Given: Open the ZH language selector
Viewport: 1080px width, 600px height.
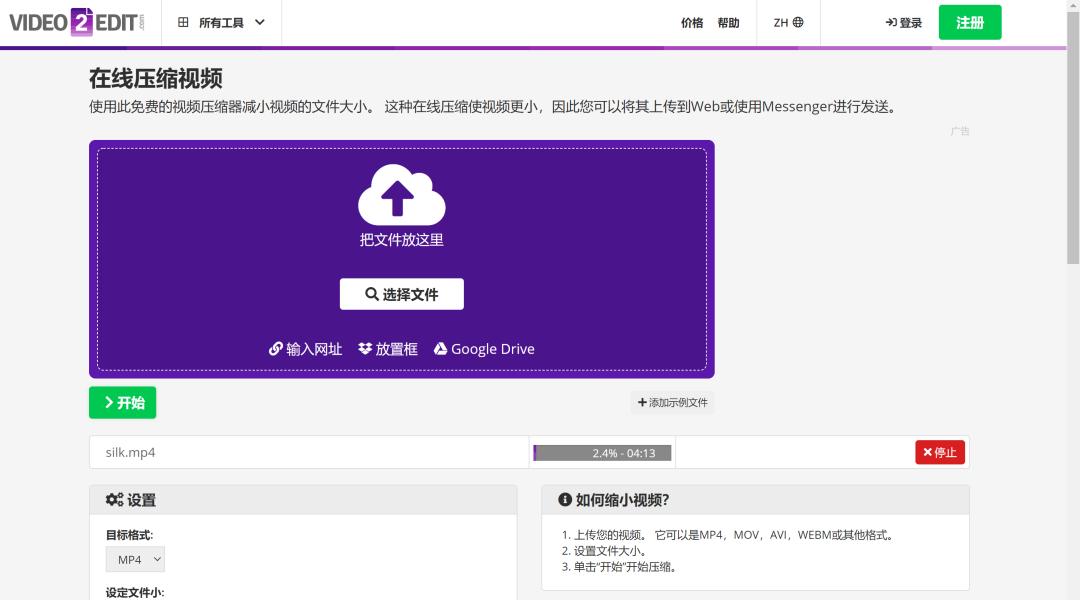Looking at the screenshot, I should (787, 21).
